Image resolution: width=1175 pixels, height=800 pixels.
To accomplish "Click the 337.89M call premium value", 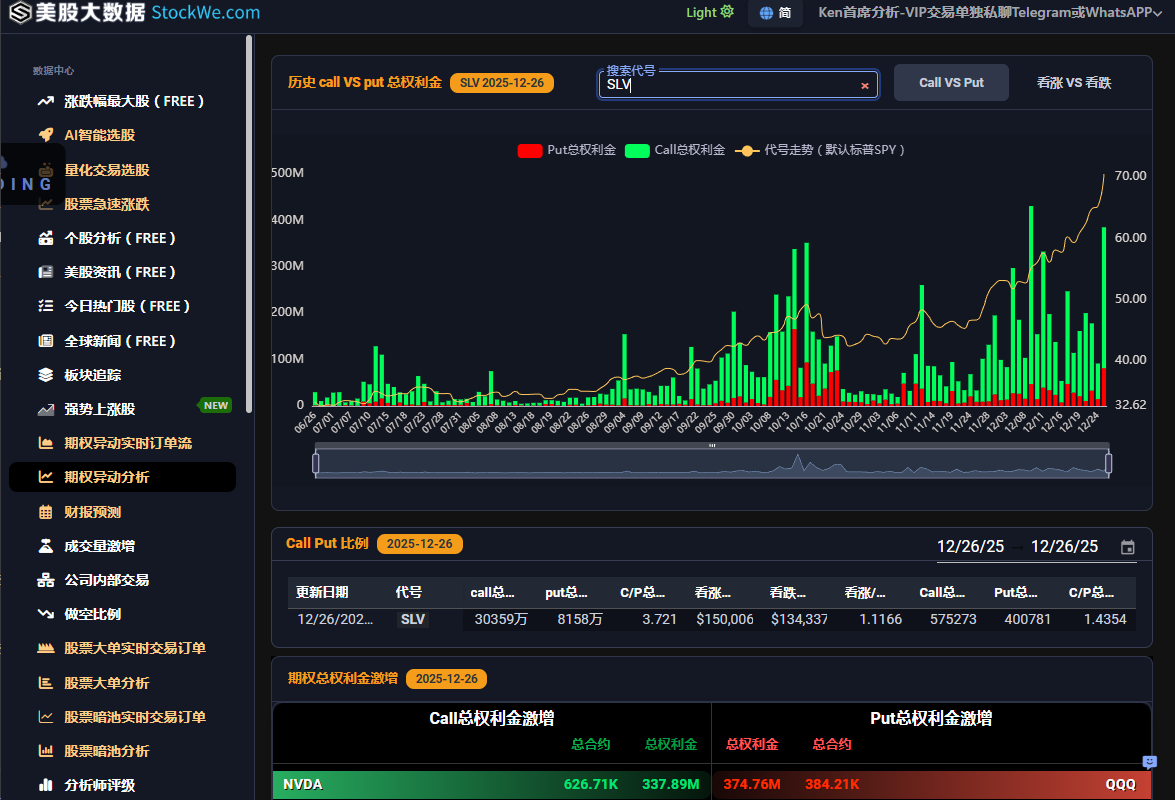I will pos(671,784).
